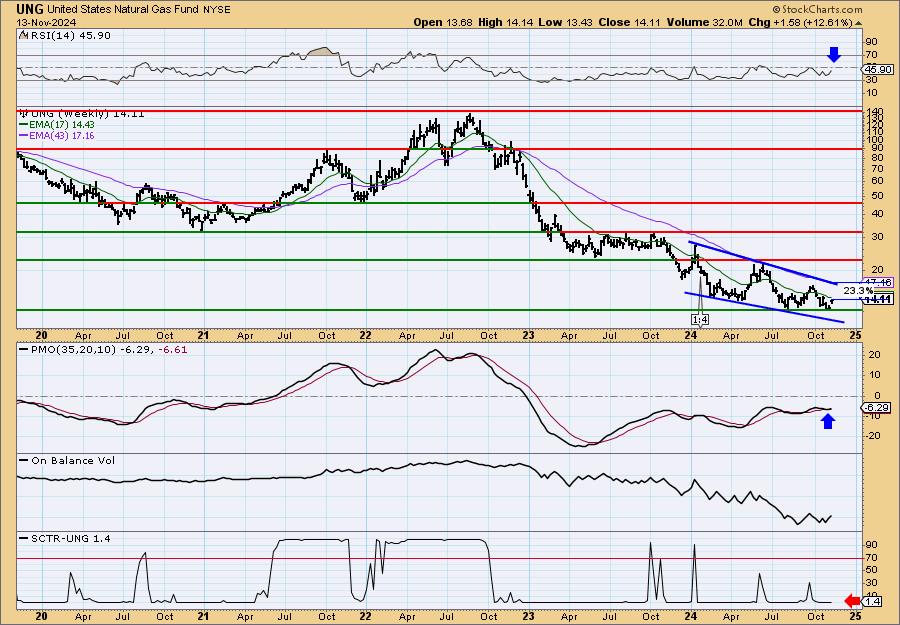Click the United States Natural Gas Fund title

pos(123,10)
